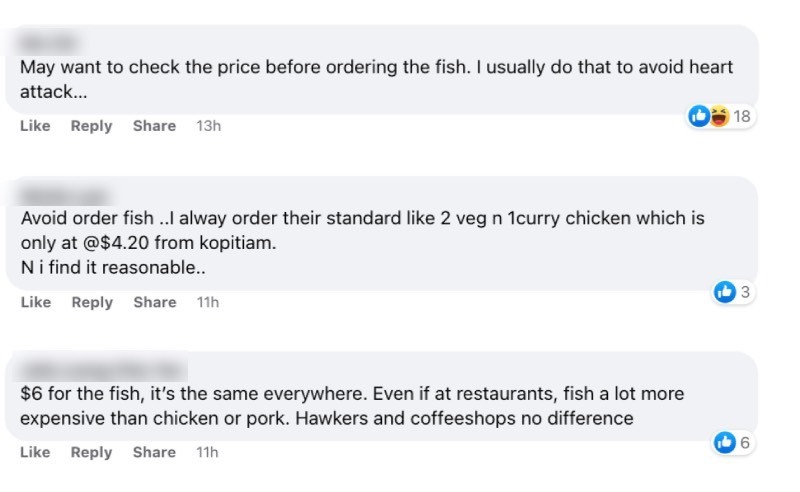Reply to the heart attack comment
This screenshot has width=800, height=492.
[91, 126]
